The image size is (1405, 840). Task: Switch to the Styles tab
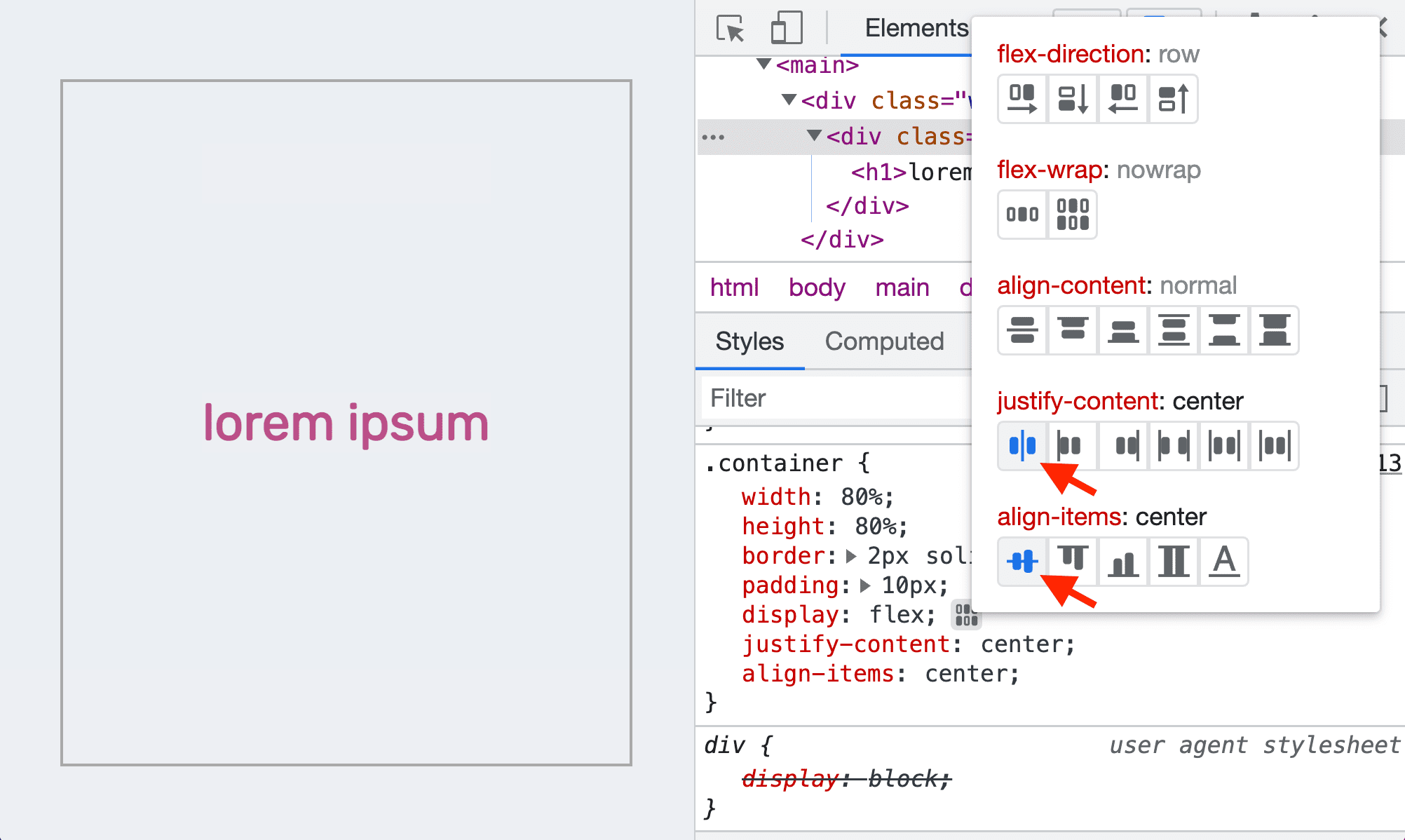(750, 341)
